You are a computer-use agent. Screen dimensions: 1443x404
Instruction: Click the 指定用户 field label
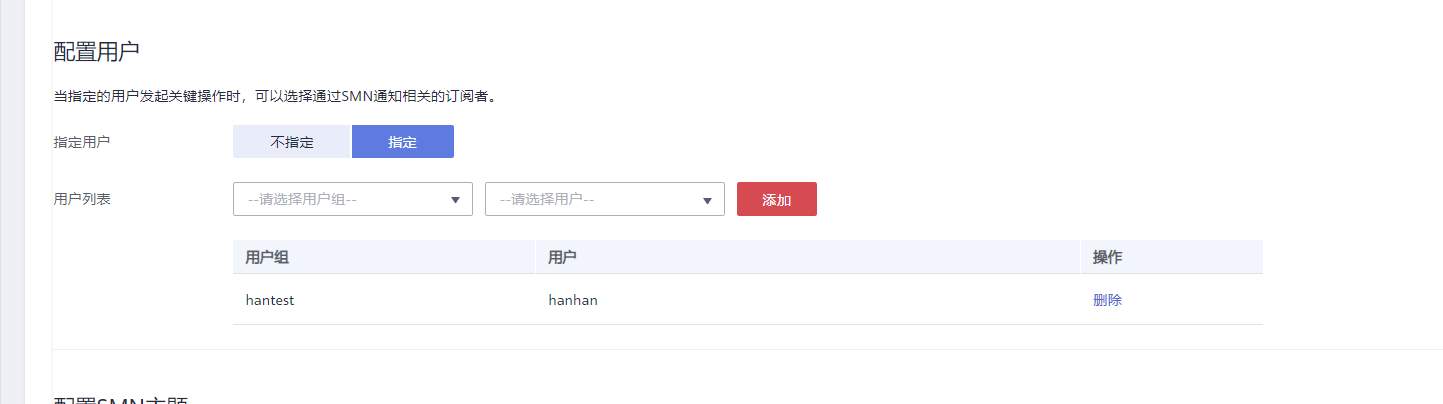[x=82, y=142]
